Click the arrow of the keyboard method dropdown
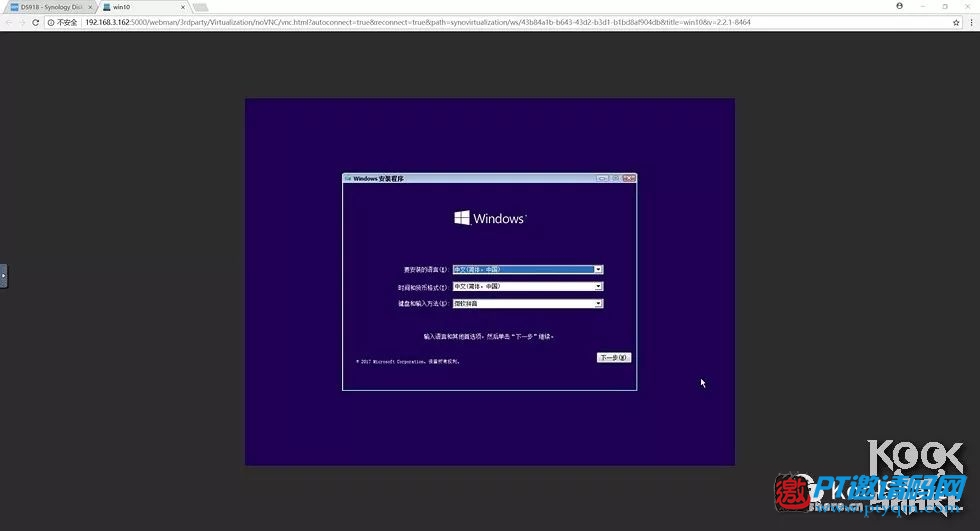The width and height of the screenshot is (980, 531). pos(598,303)
